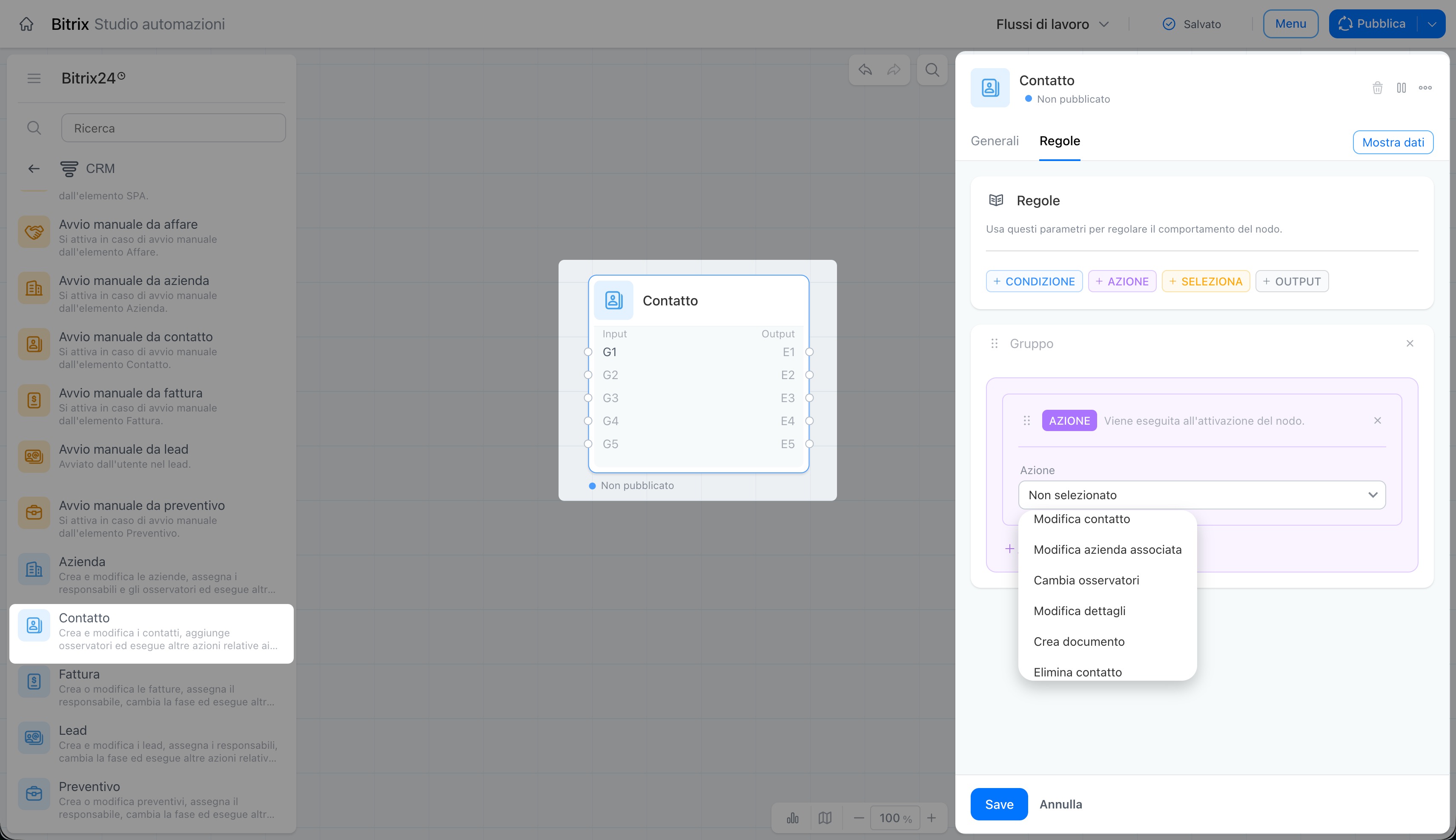Grab the Gruppo drag handle
Screen dimensions: 1456x840
click(994, 343)
